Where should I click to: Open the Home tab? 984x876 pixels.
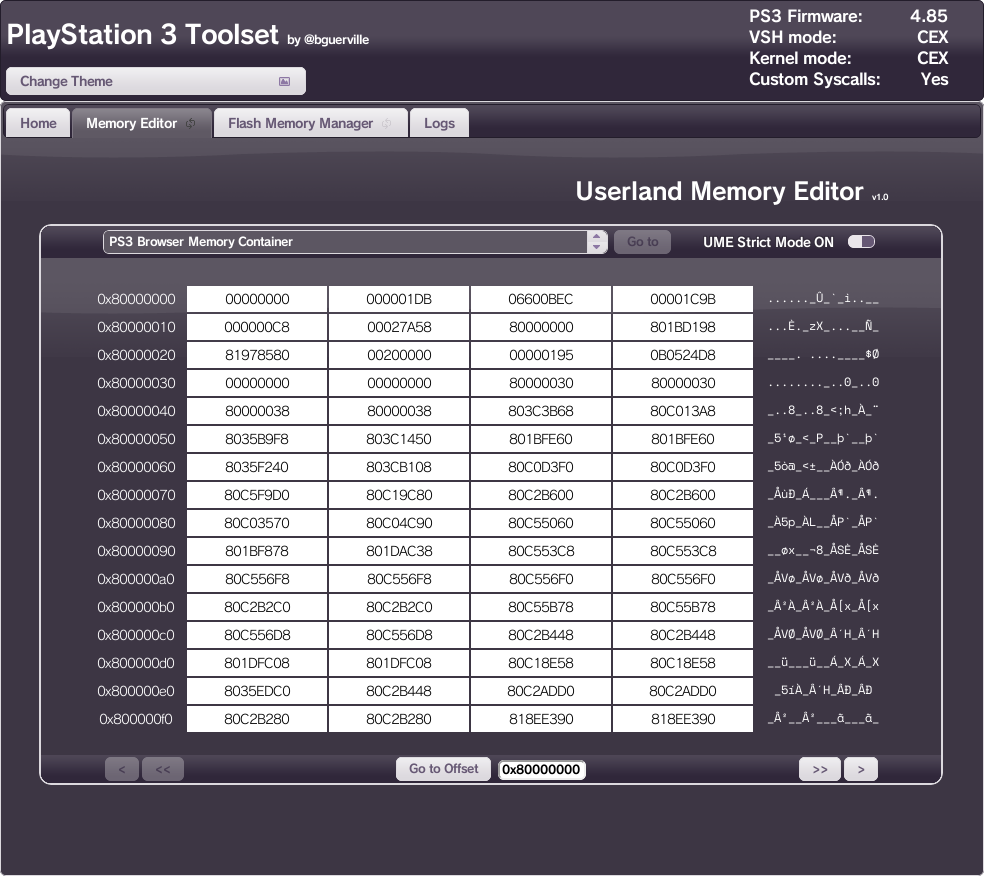click(38, 123)
